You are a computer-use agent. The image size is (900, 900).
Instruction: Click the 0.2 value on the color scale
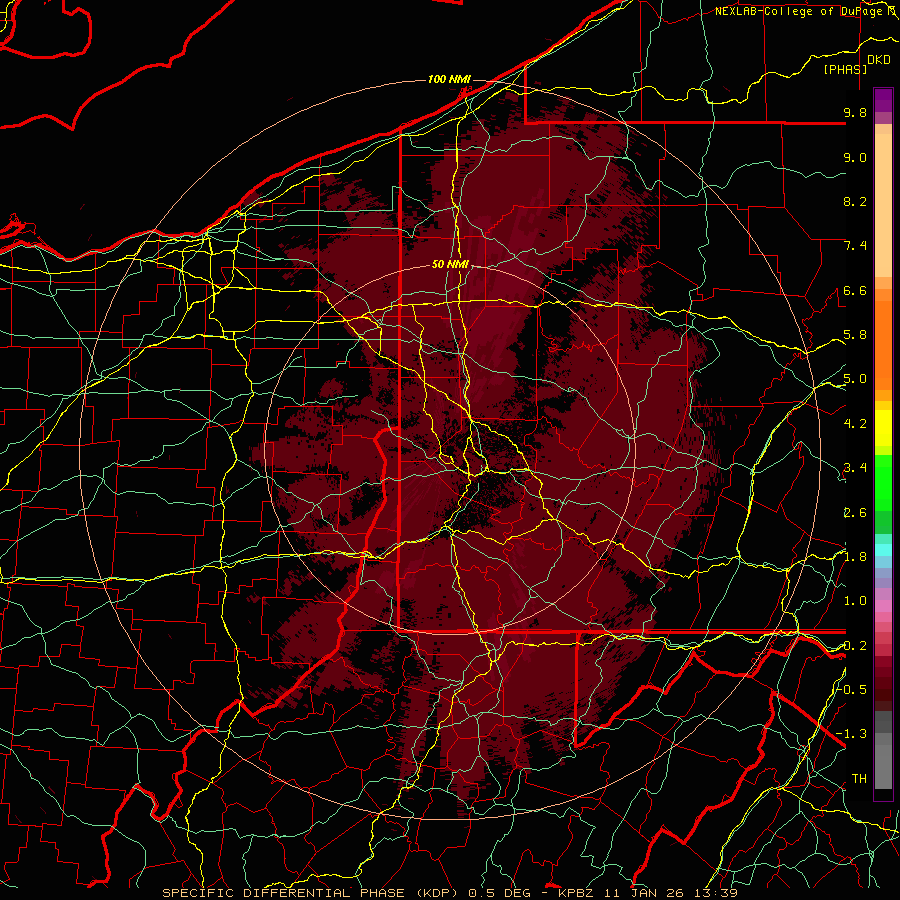[855, 646]
